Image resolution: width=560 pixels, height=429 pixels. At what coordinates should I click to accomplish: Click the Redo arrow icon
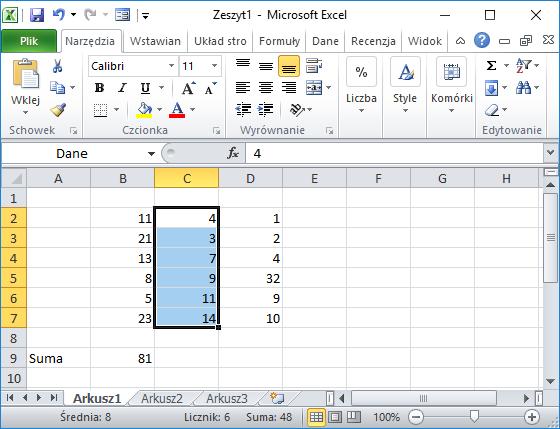pos(91,15)
